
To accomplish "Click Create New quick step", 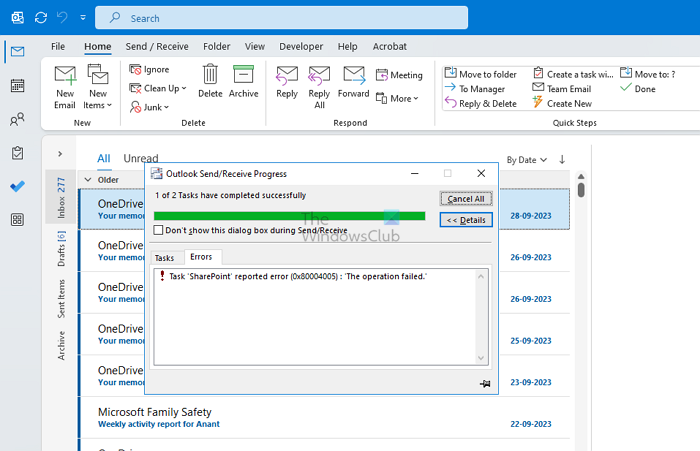I will pyautogui.click(x=562, y=104).
